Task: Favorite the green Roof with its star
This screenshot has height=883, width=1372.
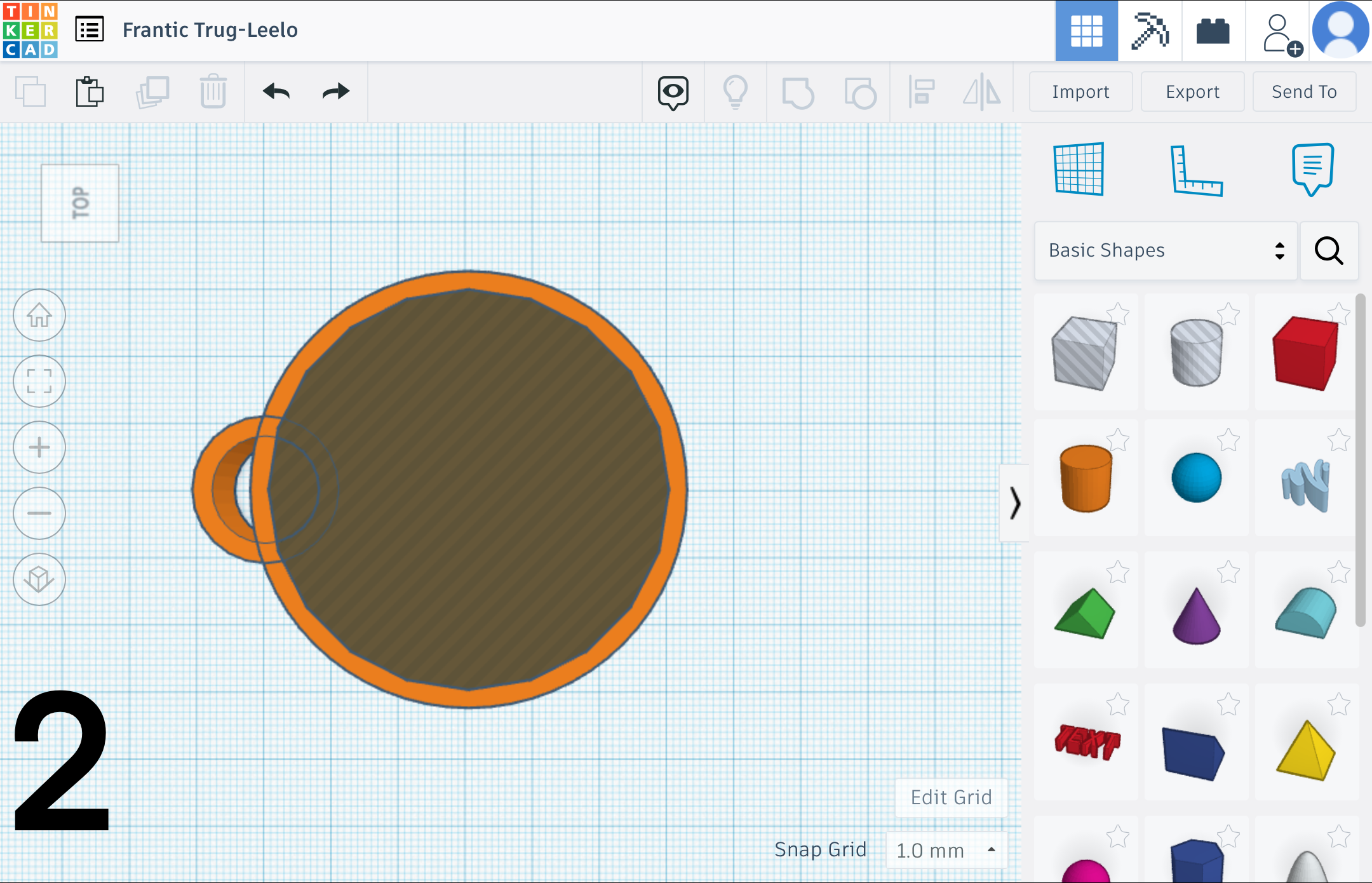Action: pyautogui.click(x=1118, y=572)
